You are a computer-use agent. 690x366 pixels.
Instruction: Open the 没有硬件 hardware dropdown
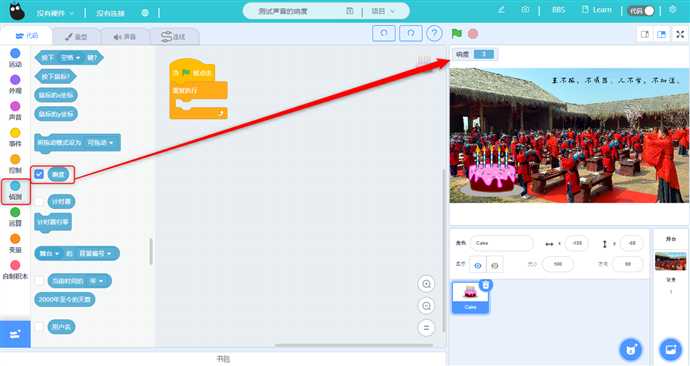(x=55, y=13)
